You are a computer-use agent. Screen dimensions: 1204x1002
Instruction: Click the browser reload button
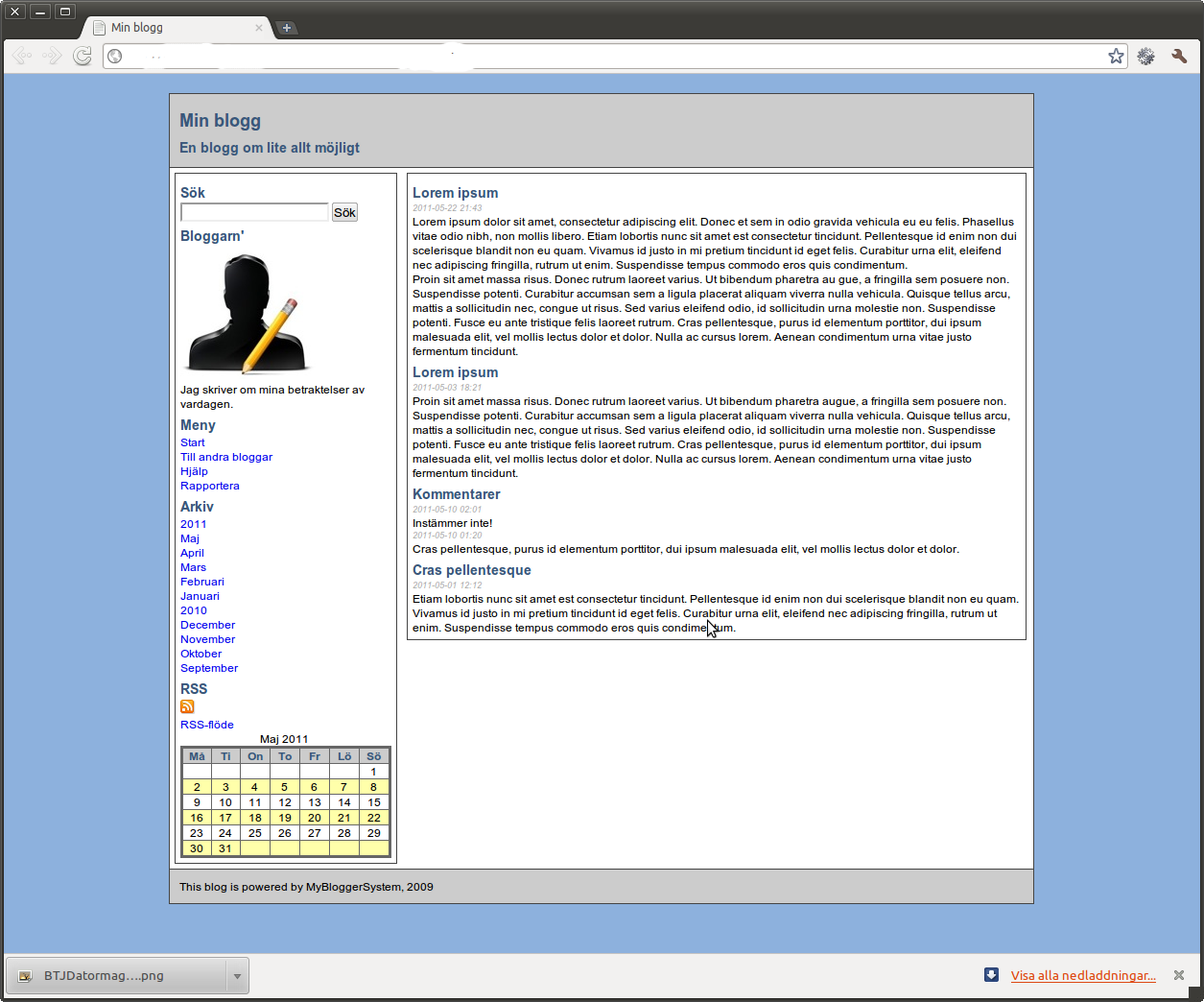pos(83,56)
